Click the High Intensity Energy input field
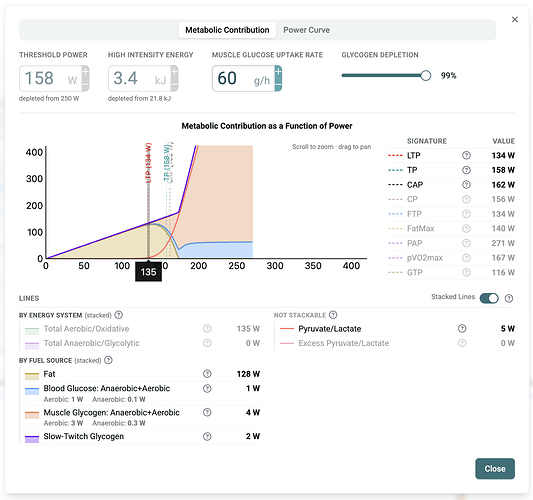This screenshot has width=533, height=500. [x=139, y=79]
